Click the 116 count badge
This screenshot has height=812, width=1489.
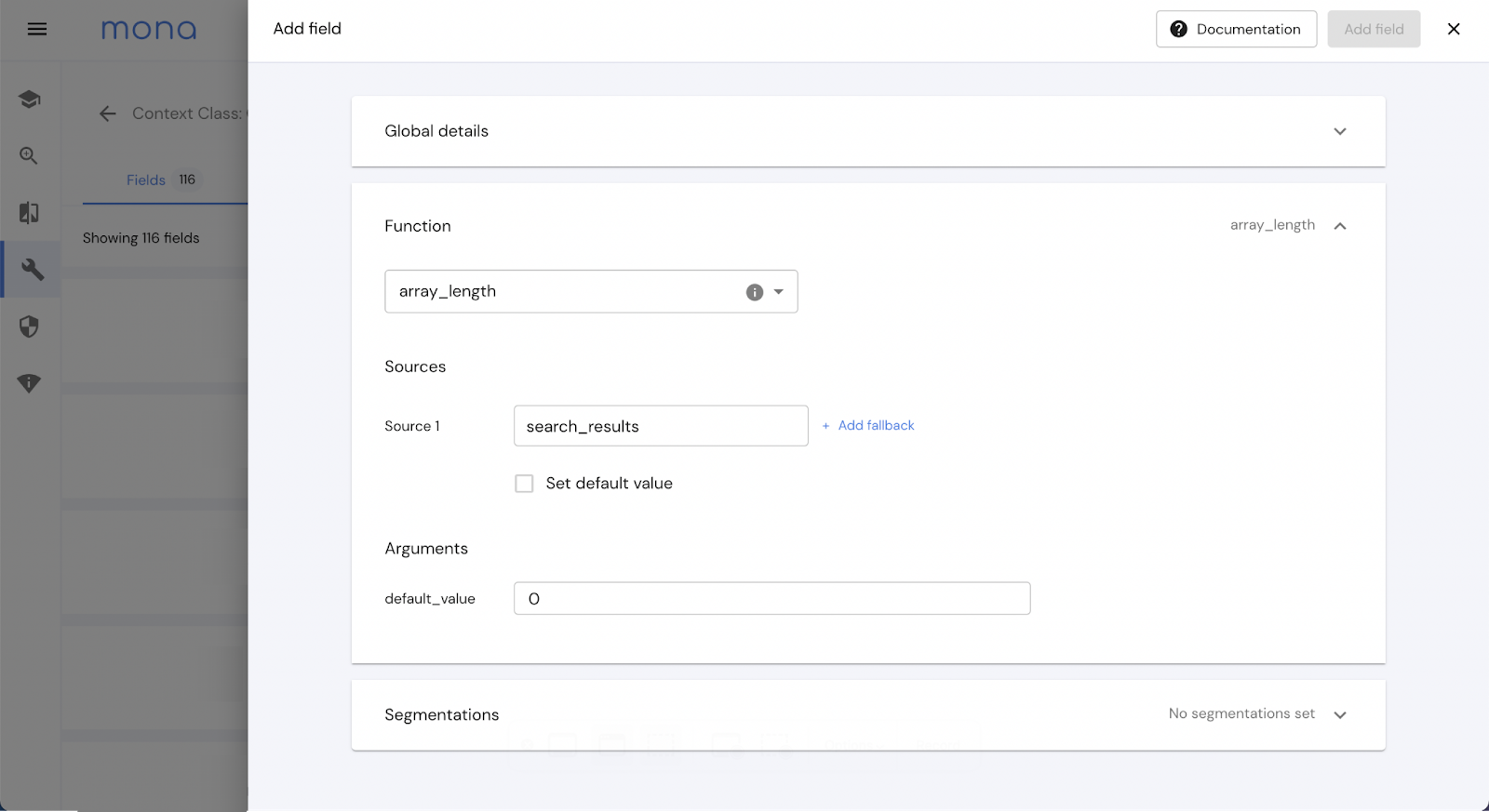187,180
